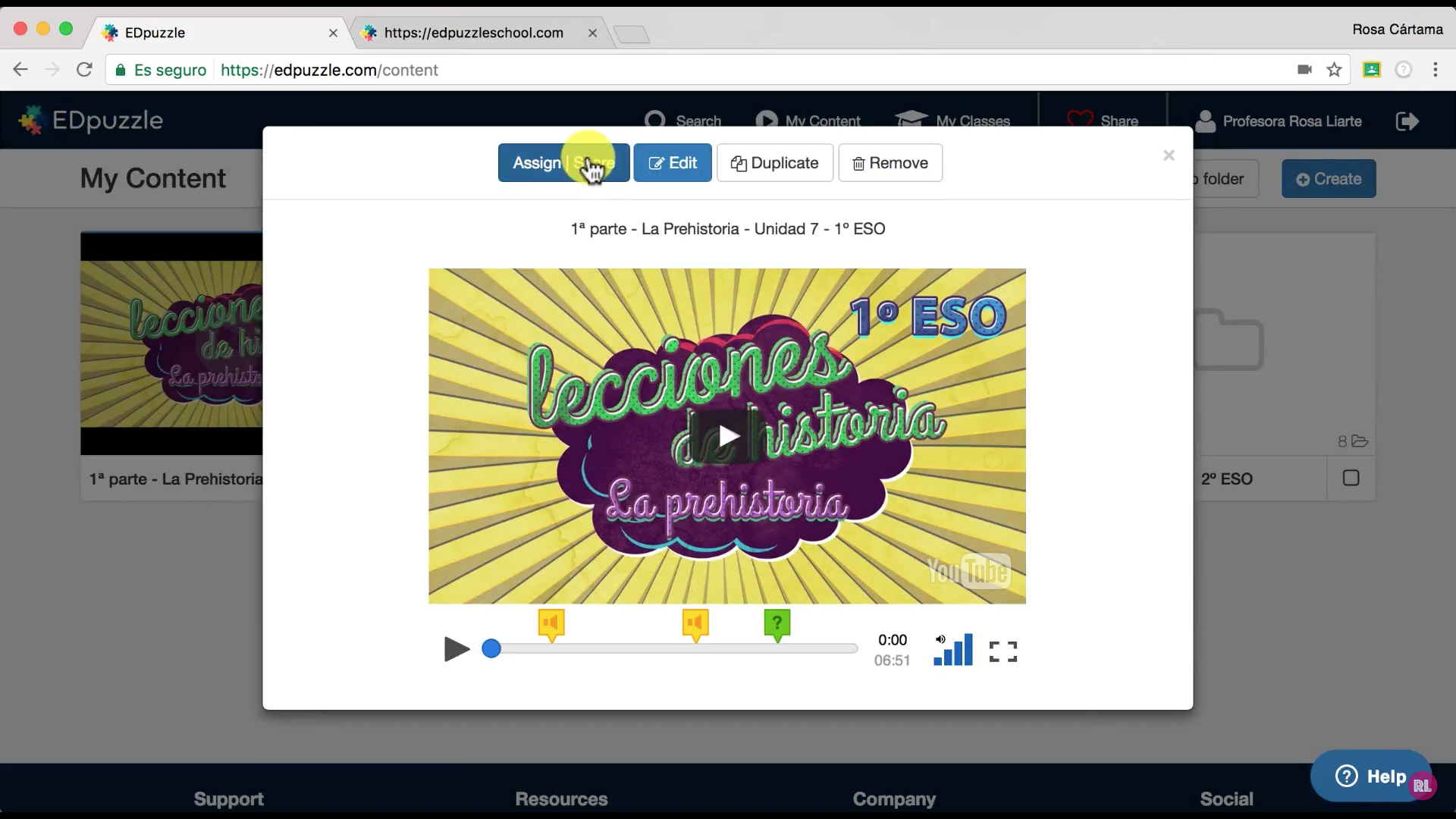Open the green question marker on the timeline

click(x=777, y=624)
